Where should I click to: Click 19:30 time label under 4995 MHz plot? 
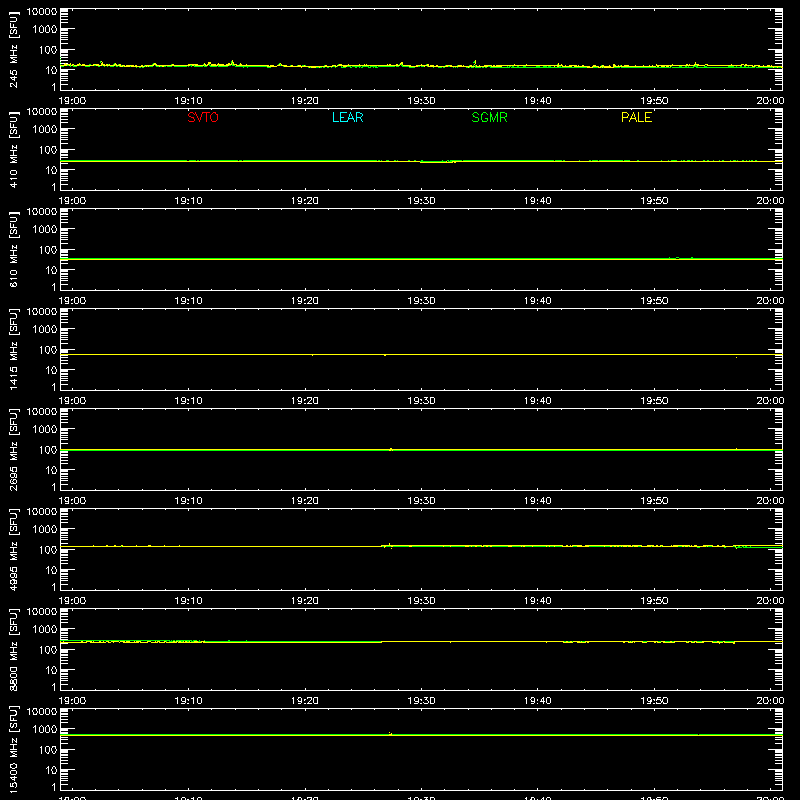click(421, 601)
